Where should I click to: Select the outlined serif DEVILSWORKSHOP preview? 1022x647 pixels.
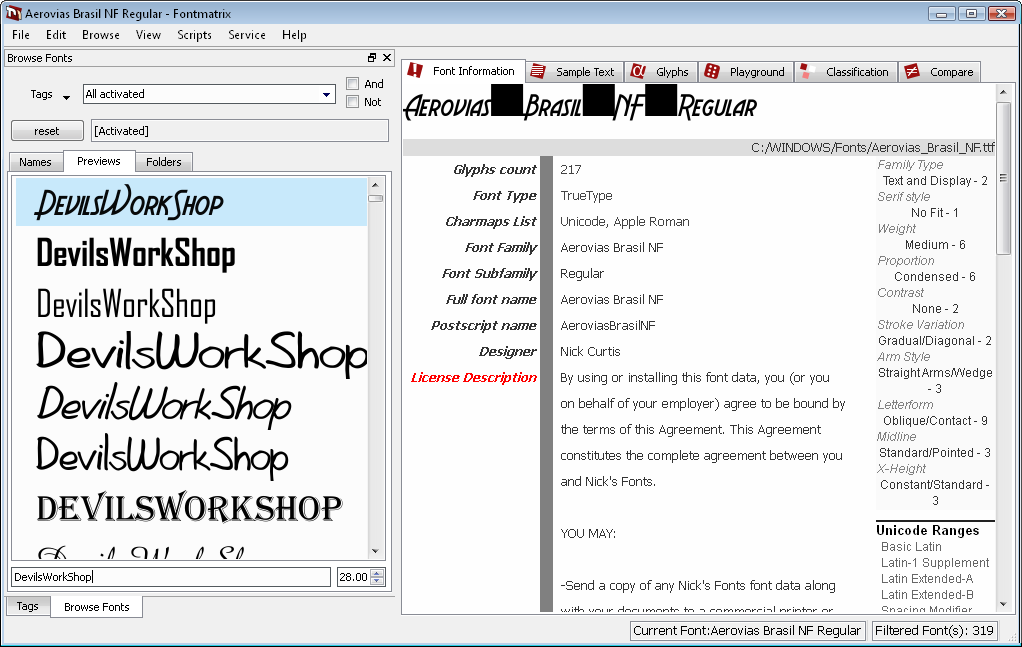coord(191,509)
